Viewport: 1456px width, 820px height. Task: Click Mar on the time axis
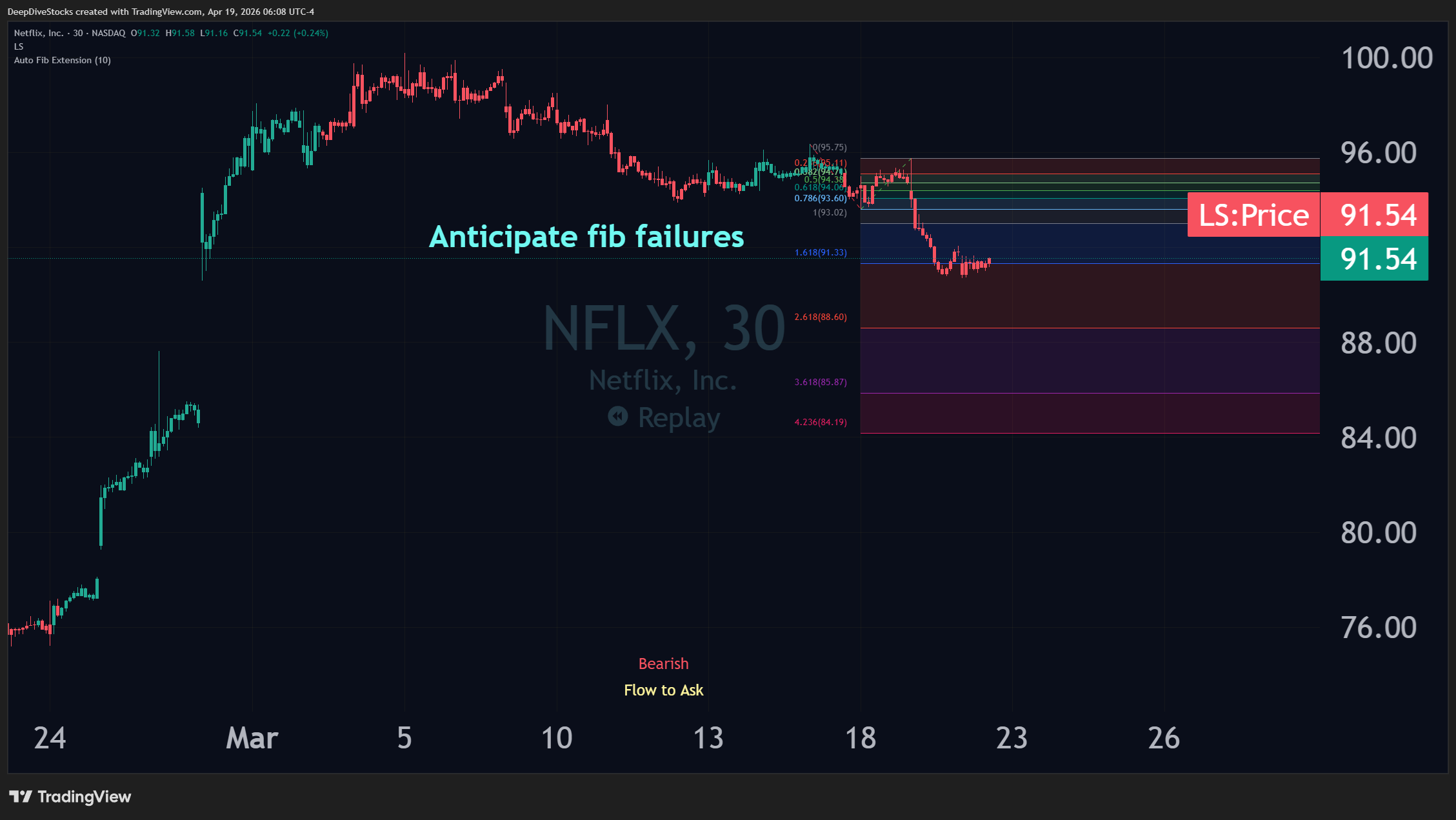coord(252,738)
